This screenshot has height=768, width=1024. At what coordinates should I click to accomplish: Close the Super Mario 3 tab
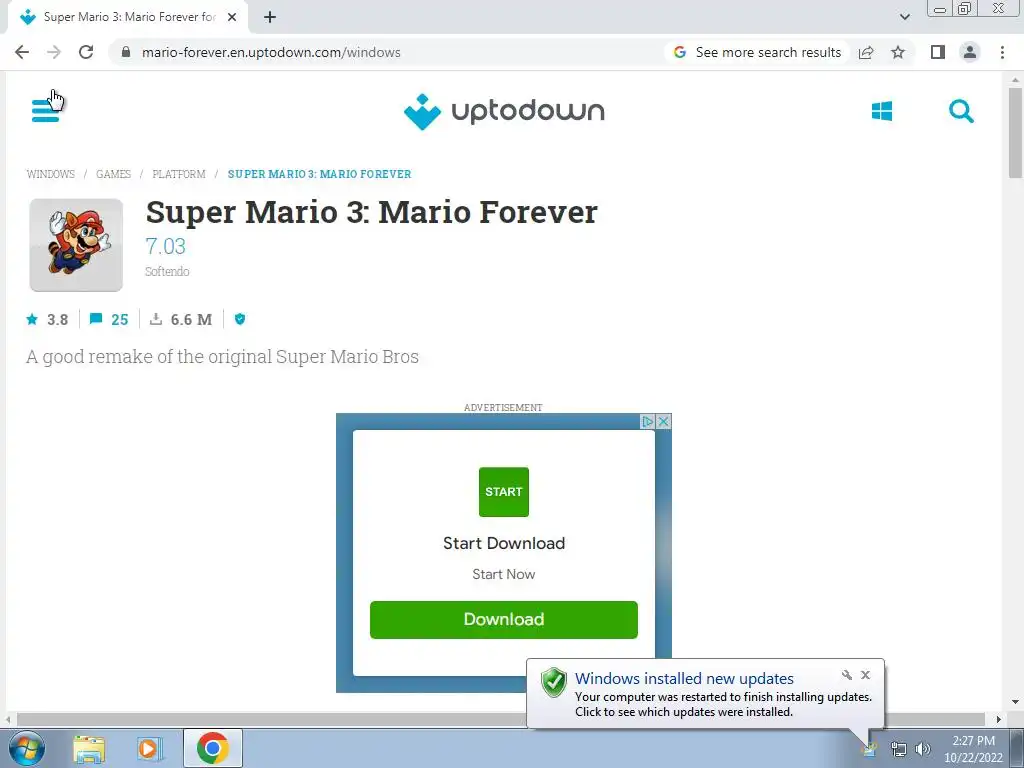pyautogui.click(x=232, y=17)
